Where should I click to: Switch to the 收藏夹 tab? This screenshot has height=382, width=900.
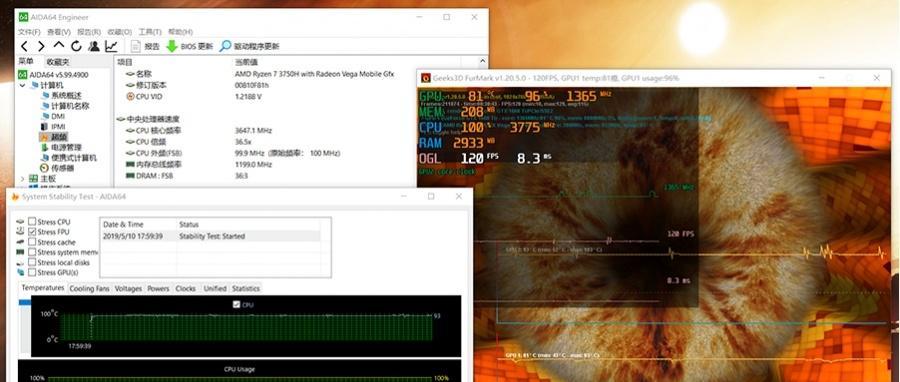click(x=58, y=61)
